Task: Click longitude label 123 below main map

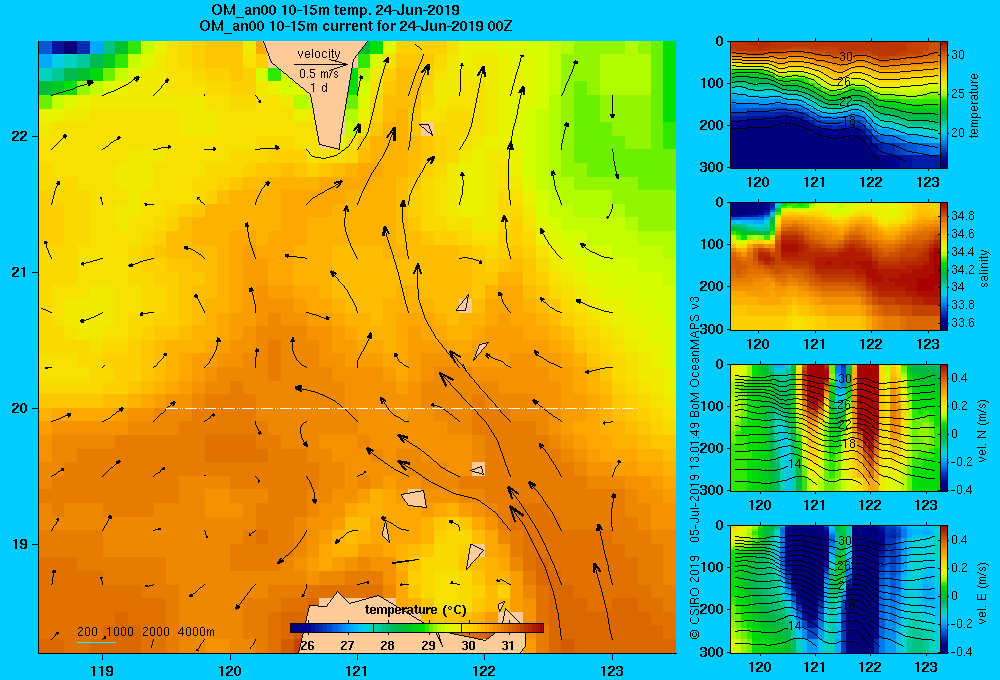Action: pyautogui.click(x=612, y=670)
